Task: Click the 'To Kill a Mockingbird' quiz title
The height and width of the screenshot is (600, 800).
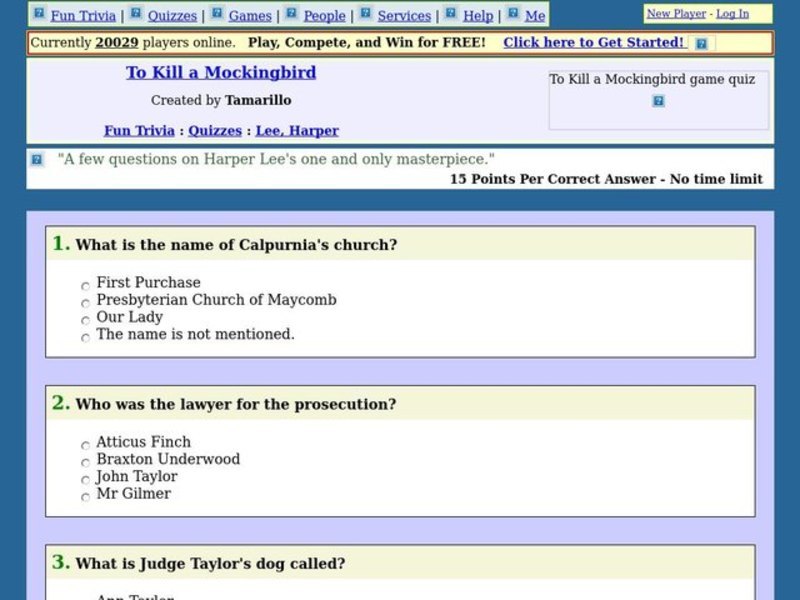Action: coord(221,73)
